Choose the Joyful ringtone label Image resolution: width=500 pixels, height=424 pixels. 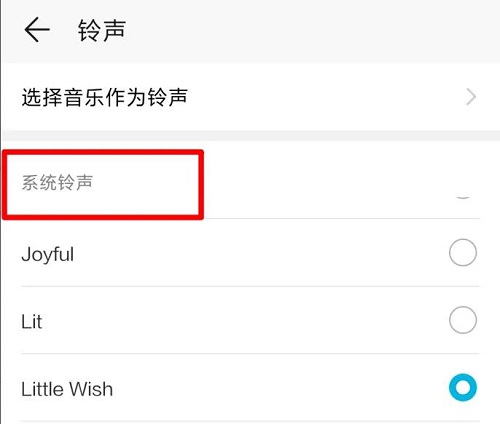[48, 254]
